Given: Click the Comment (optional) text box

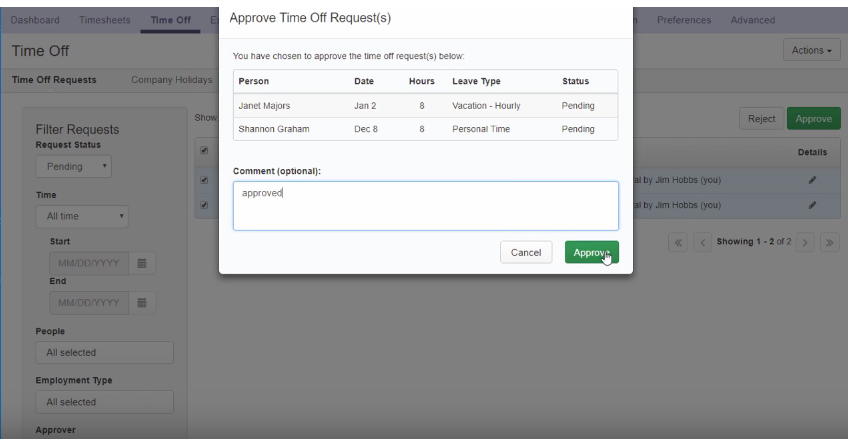Looking at the screenshot, I should 425,205.
